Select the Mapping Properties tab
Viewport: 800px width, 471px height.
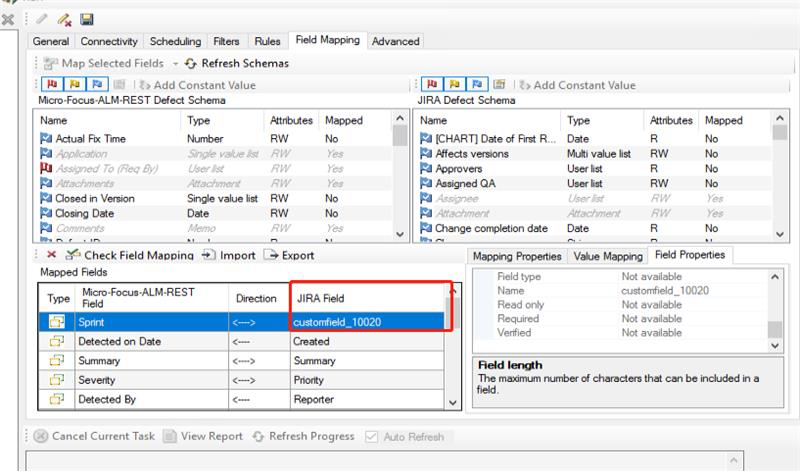point(517,256)
